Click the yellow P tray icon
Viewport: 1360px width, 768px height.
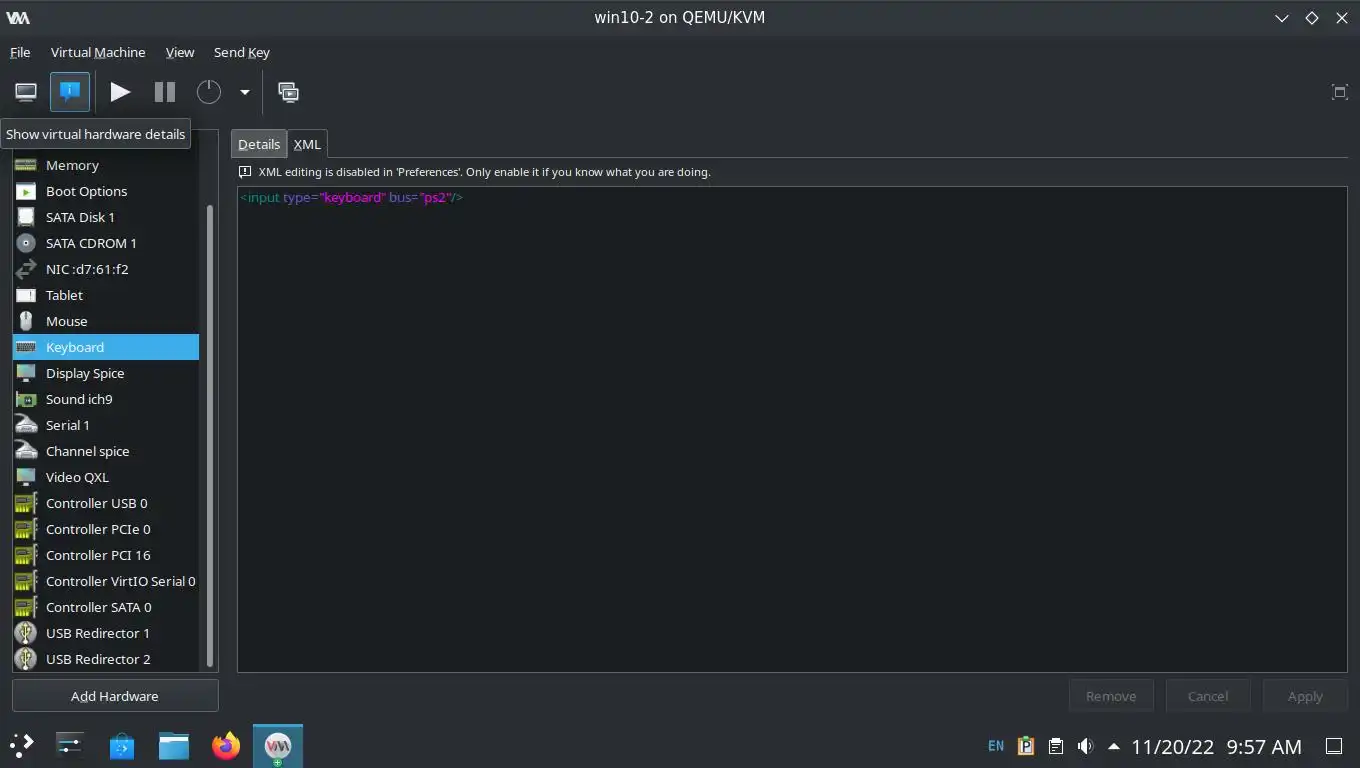pos(1026,746)
